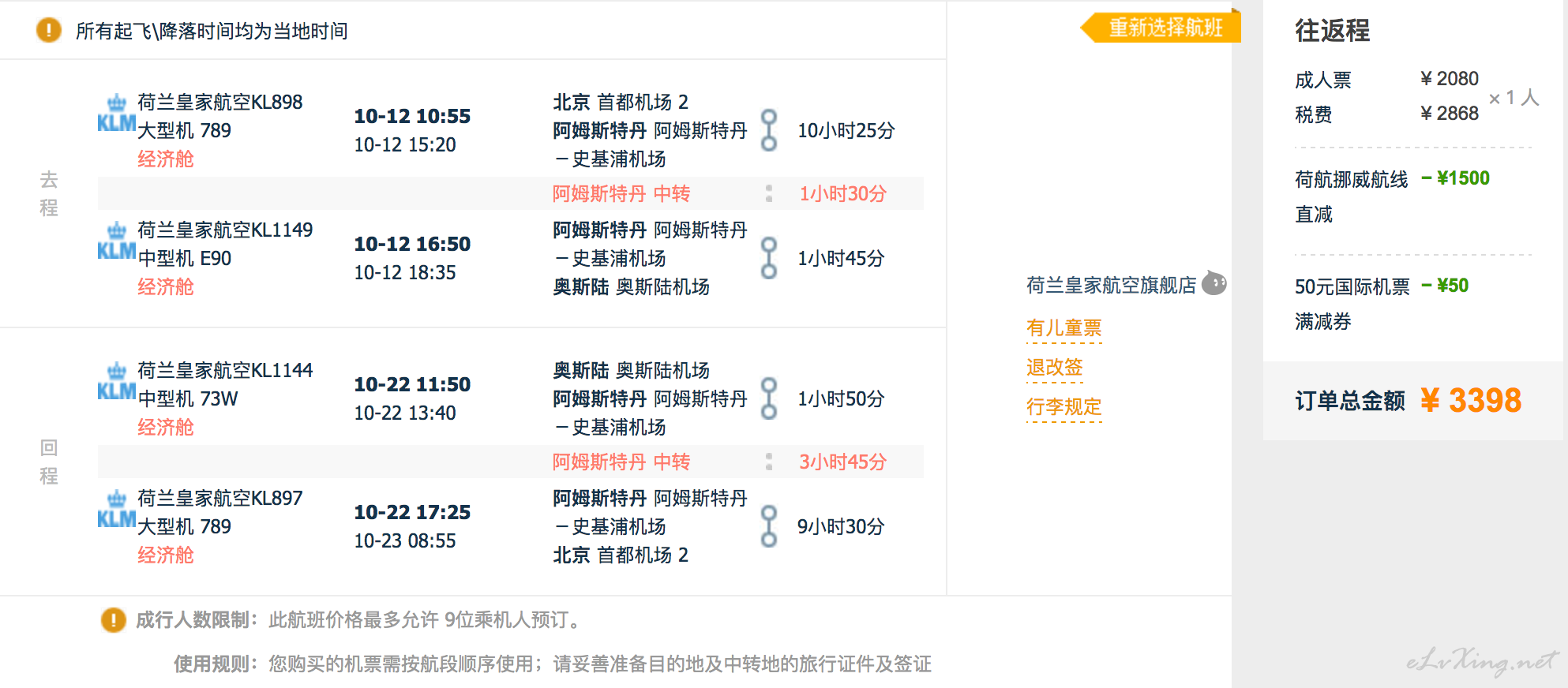Click KLM logo of flight KL1149
Screen dimensions: 1568x688
[x=116, y=241]
